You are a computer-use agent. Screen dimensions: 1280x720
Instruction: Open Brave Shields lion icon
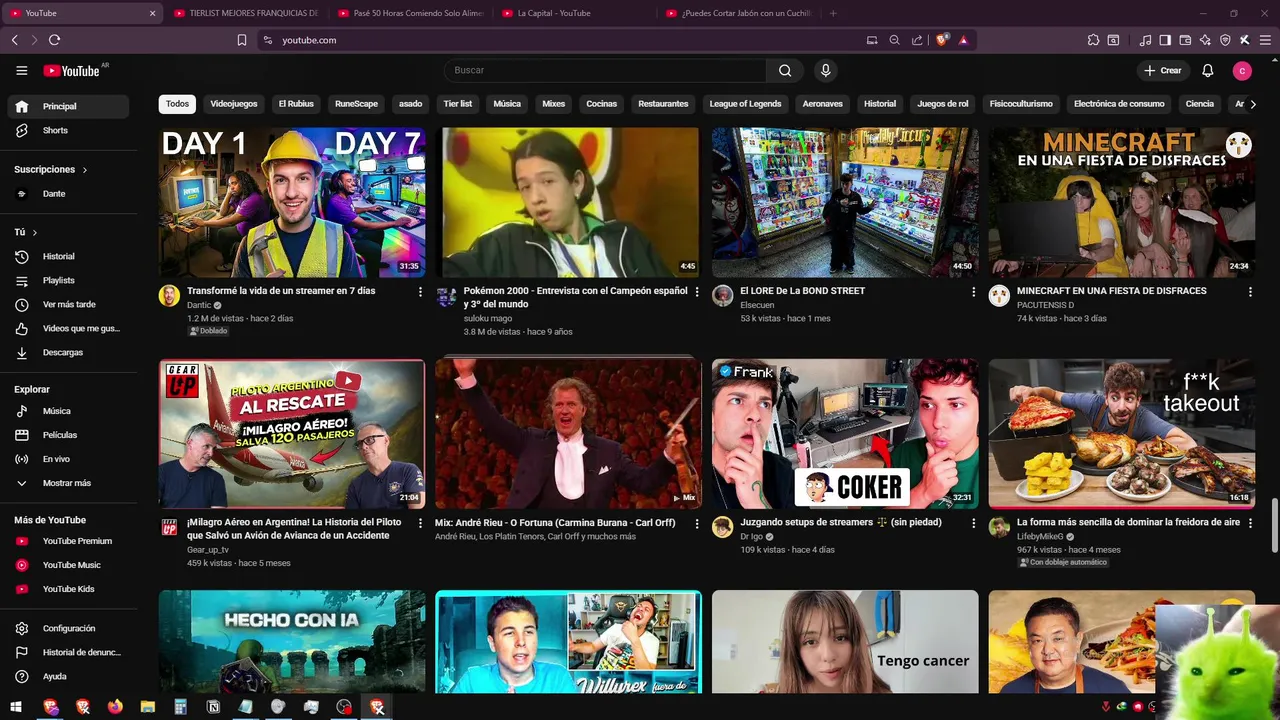pos(941,40)
